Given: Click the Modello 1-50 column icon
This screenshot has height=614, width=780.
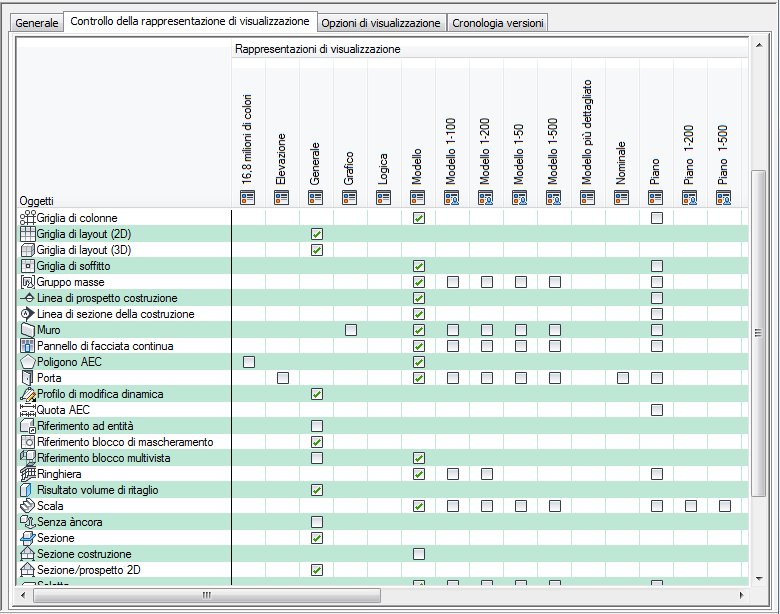Looking at the screenshot, I should pos(519,198).
